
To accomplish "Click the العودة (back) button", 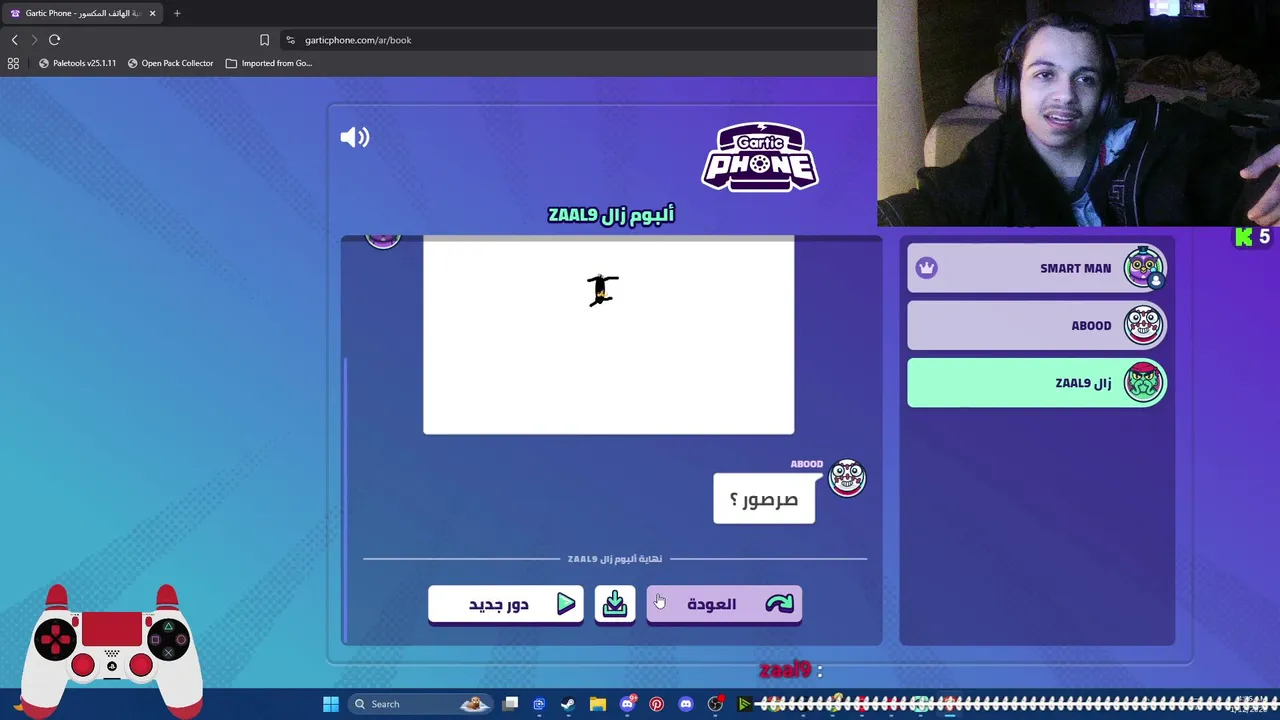I will coord(724,604).
